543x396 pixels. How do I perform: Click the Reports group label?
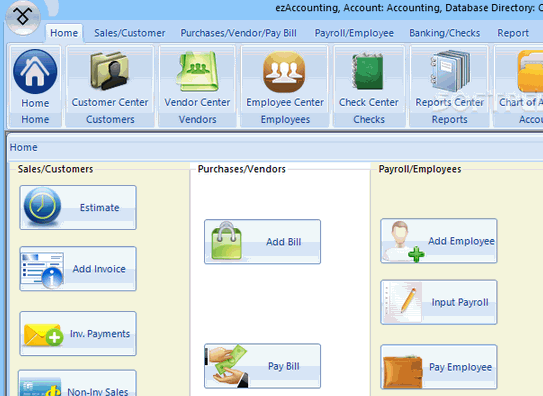click(449, 119)
